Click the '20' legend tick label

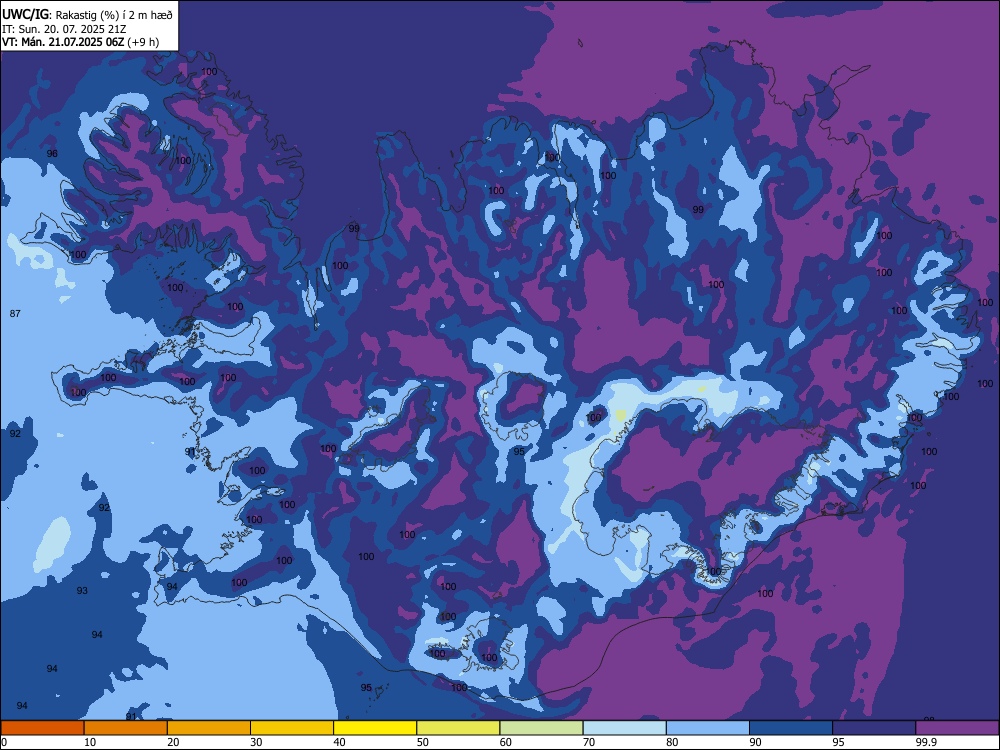(173, 742)
